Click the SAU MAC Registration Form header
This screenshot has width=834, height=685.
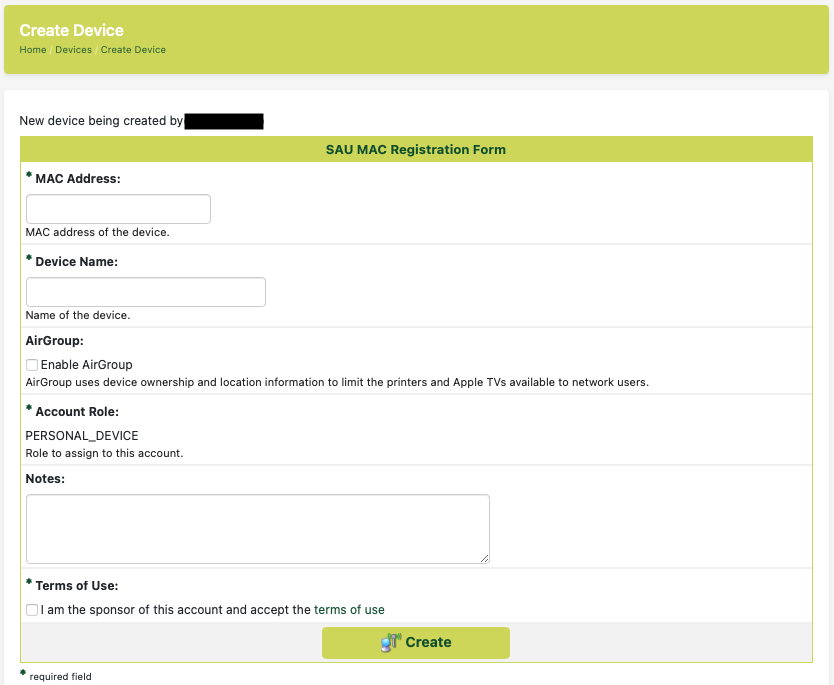coord(416,150)
